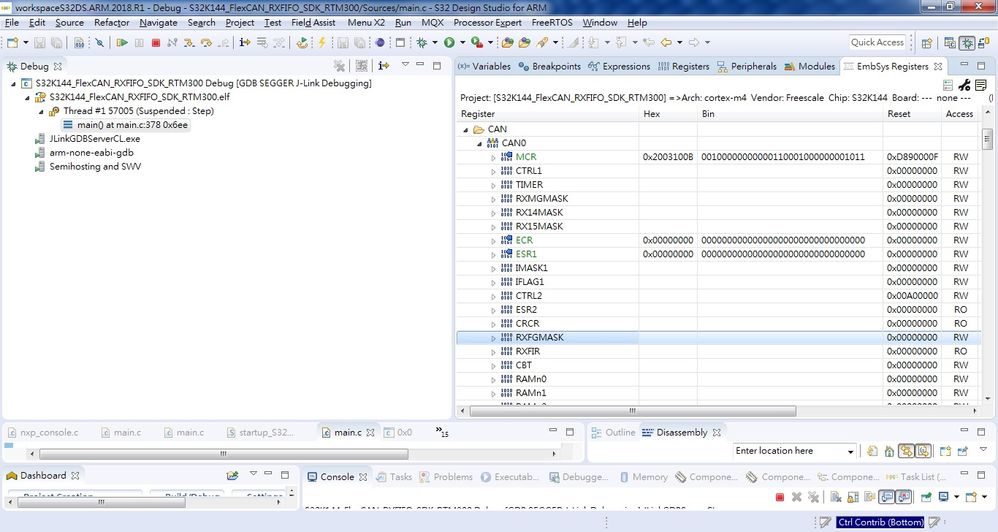
Task: Click the Open Perspective icon
Action: 927,43
